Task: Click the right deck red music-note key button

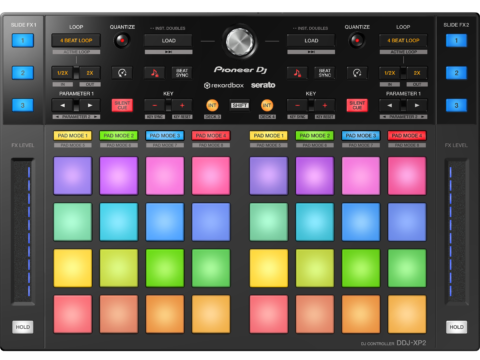Action: [x=297, y=73]
